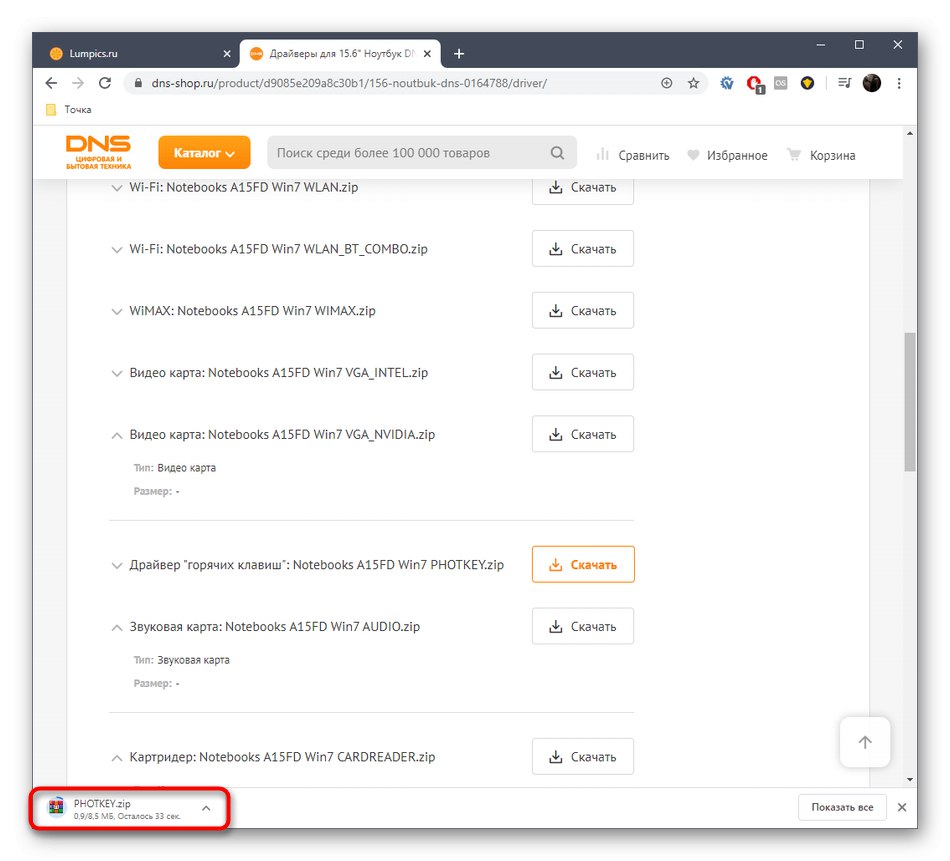Click the Точка bookmarks folder
This screenshot has width=950, height=861.
[x=68, y=110]
